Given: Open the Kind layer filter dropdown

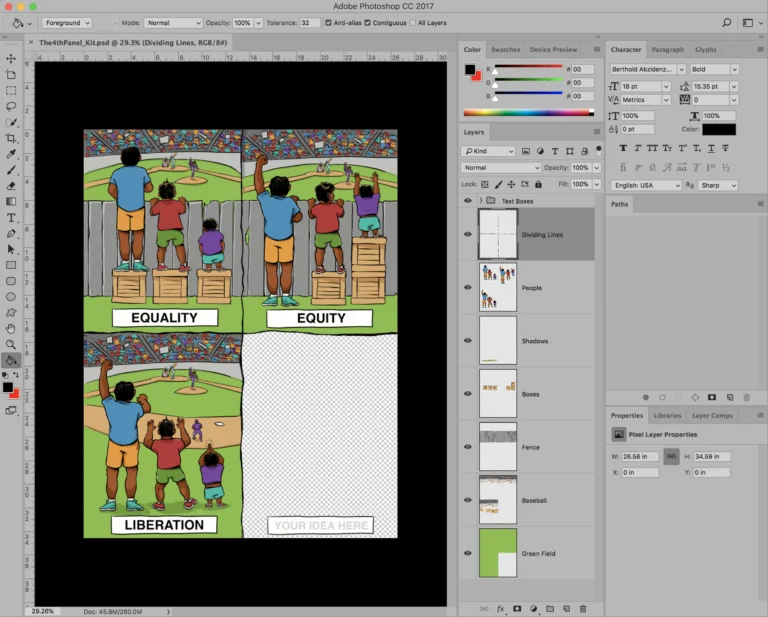Looking at the screenshot, I should coord(488,151).
